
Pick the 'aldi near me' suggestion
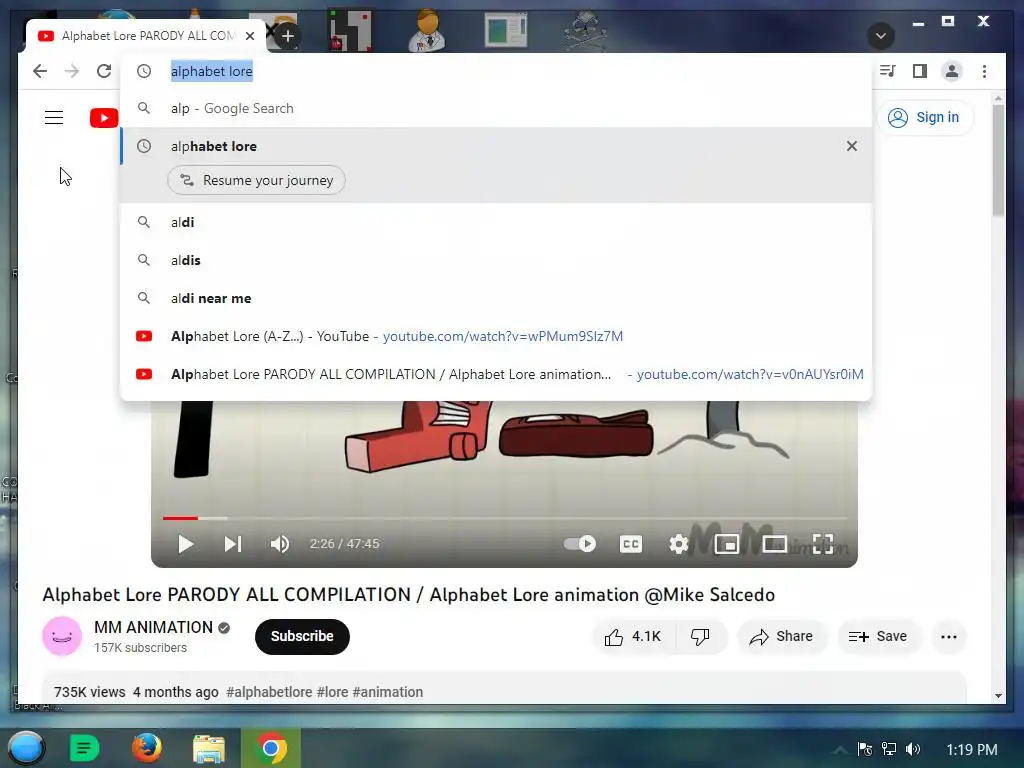(x=496, y=298)
